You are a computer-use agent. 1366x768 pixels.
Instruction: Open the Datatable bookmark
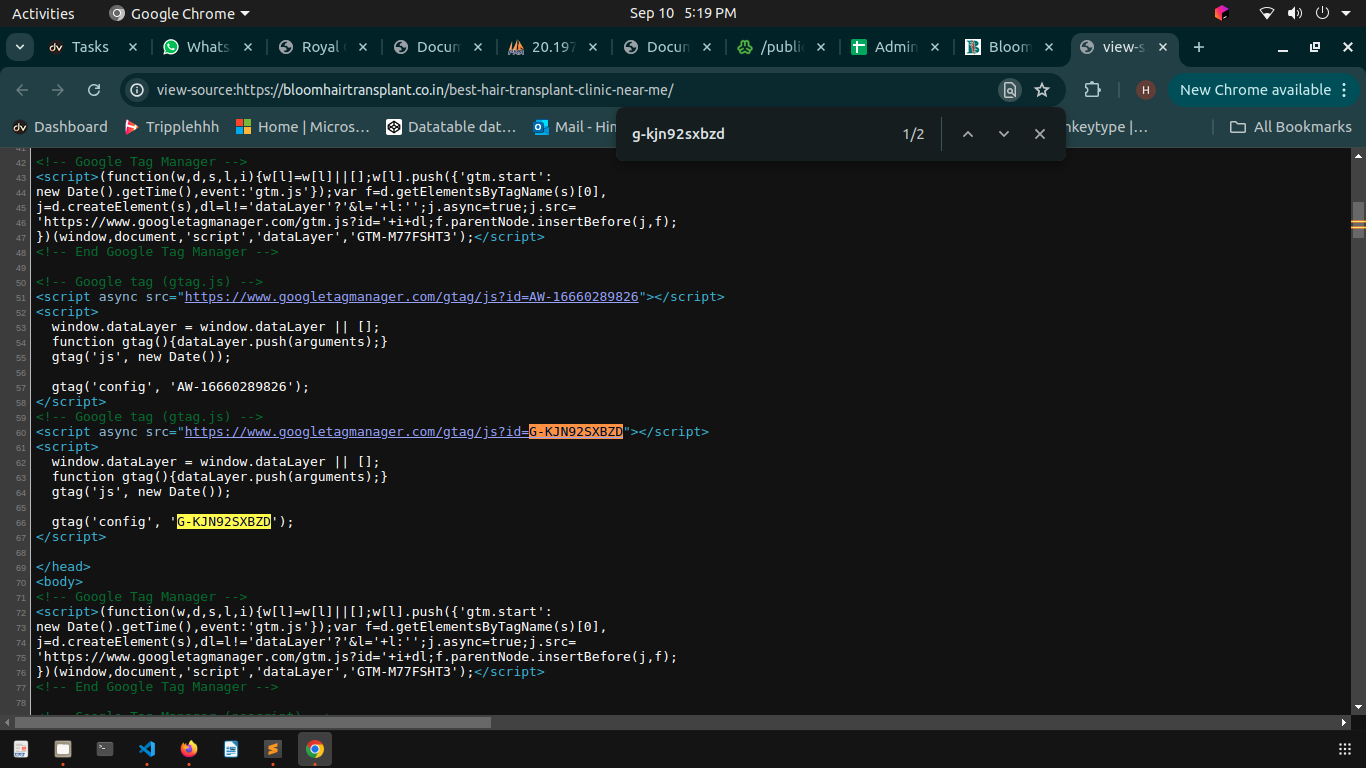click(451, 127)
